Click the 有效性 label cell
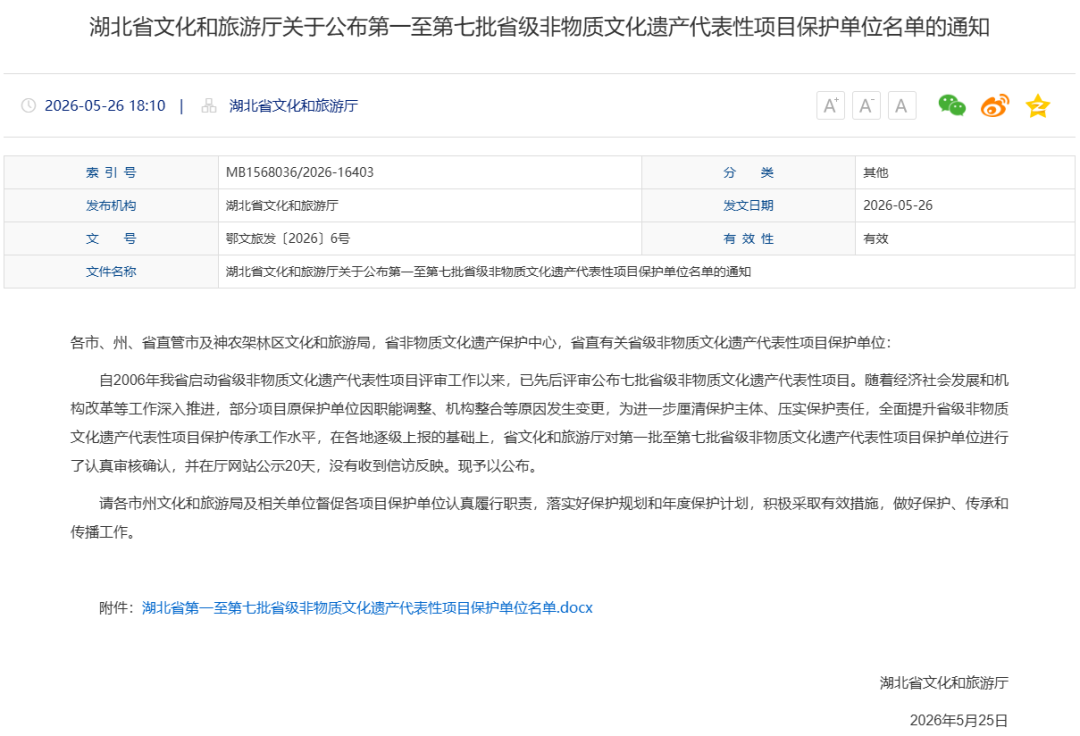Screen dimensions: 1080x736 (749, 238)
